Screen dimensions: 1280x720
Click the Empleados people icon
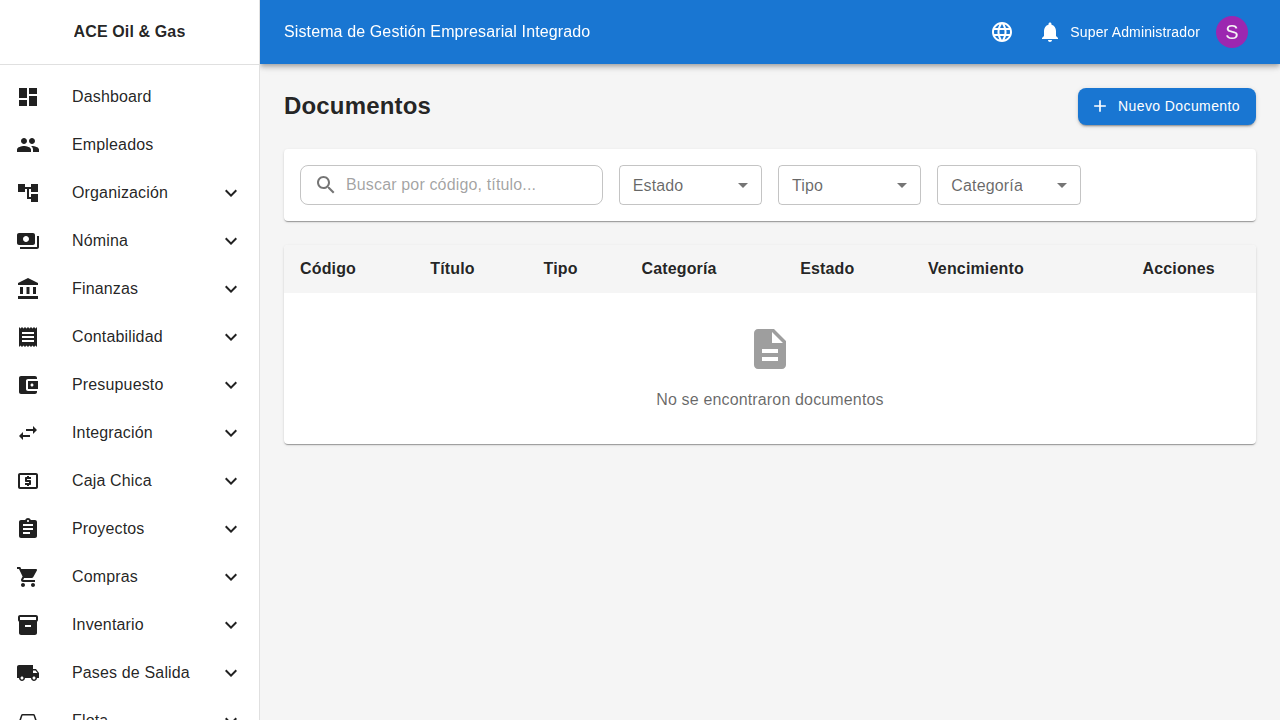tap(28, 145)
